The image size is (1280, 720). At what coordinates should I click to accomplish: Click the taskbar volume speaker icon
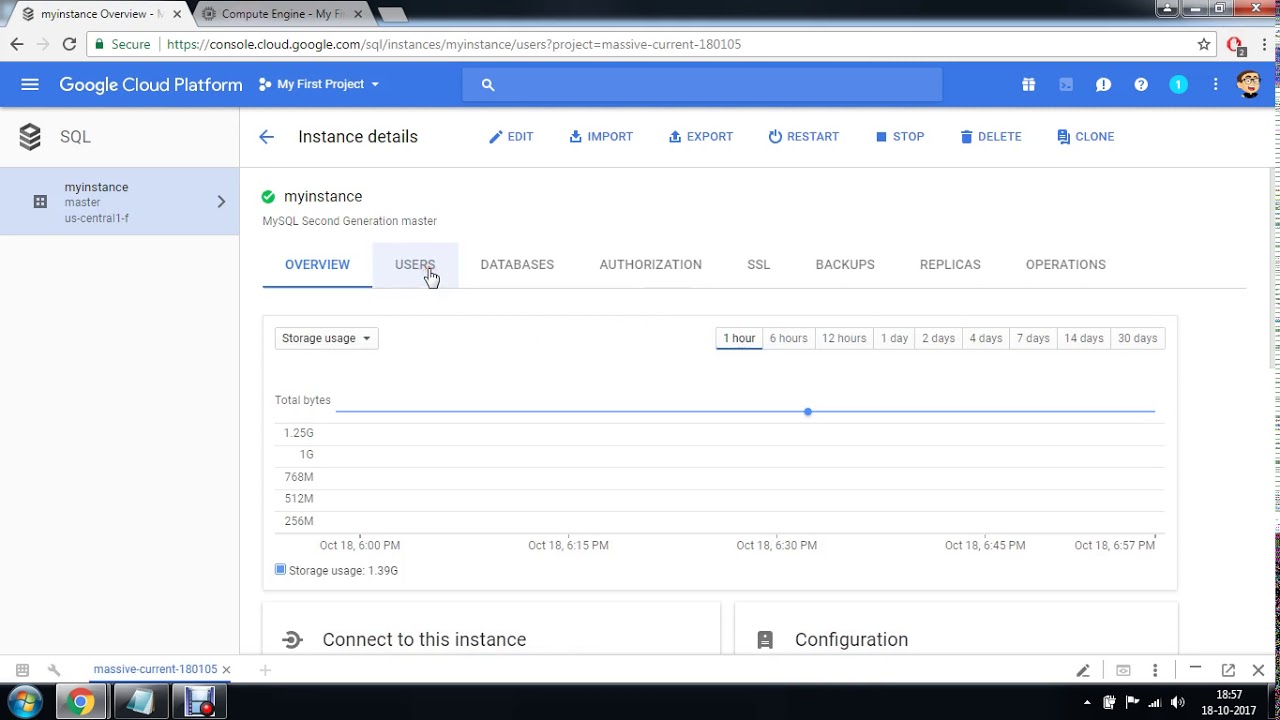(1177, 702)
